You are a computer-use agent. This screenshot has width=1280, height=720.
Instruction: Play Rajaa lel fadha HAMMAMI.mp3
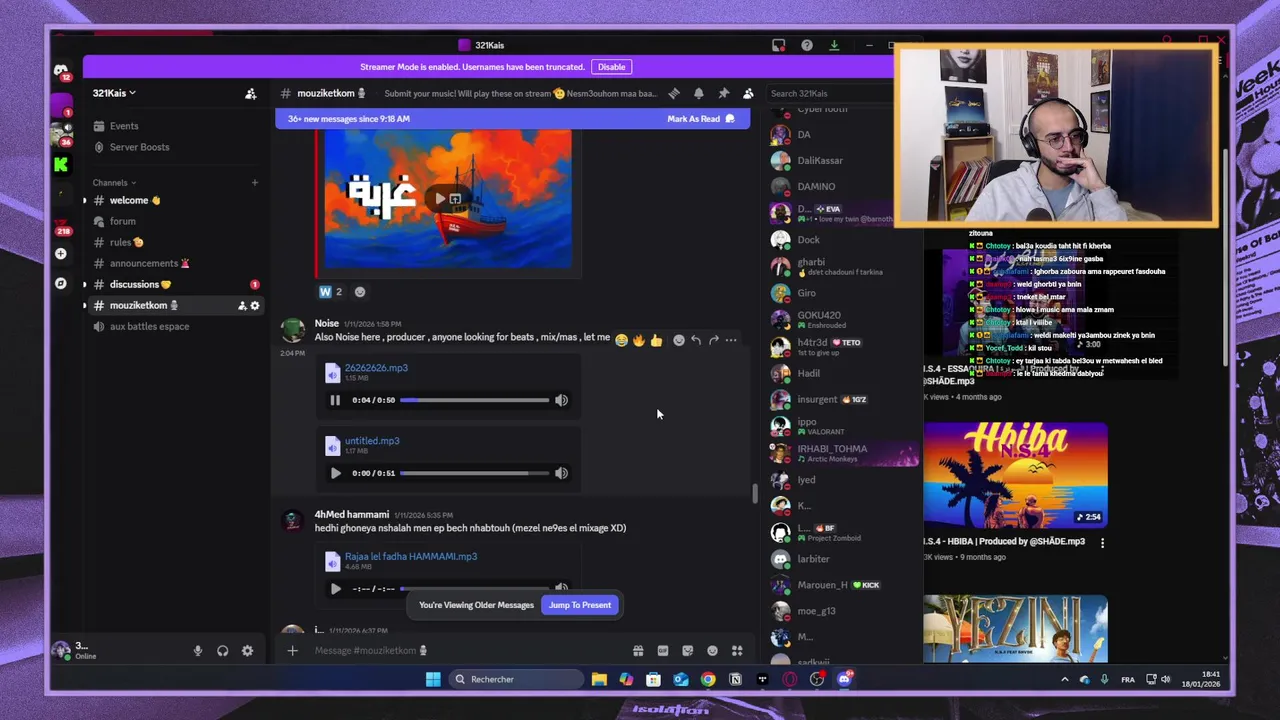click(335, 589)
